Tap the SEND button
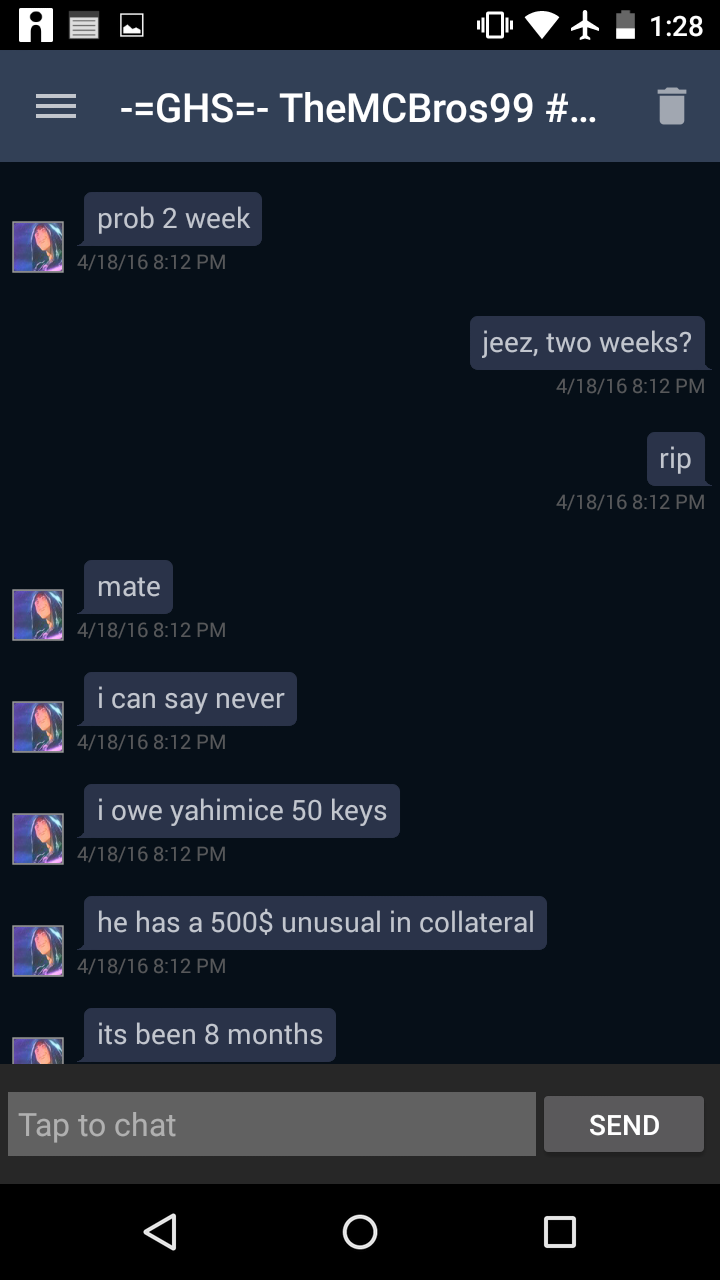Screen dimensions: 720x1280 624,1124
